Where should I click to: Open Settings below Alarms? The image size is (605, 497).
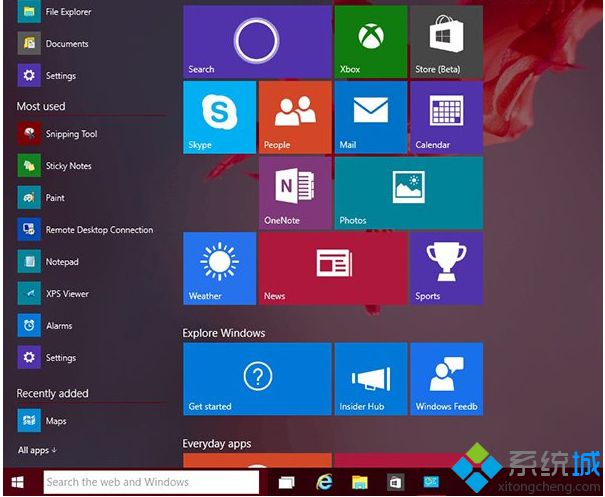(x=47, y=357)
